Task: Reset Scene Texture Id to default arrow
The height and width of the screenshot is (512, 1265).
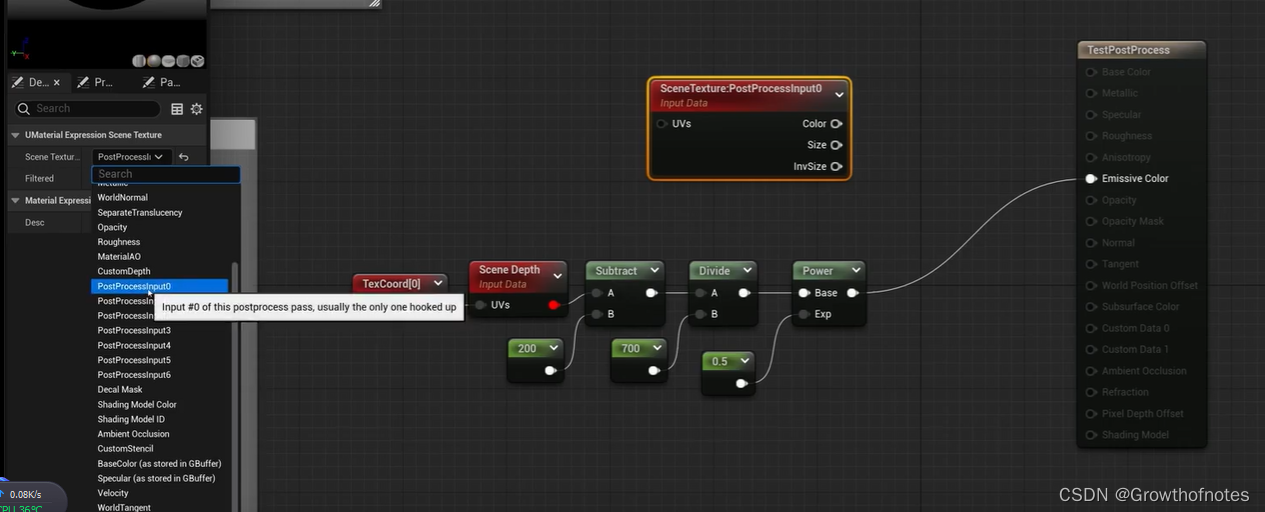Action: pyautogui.click(x=183, y=157)
